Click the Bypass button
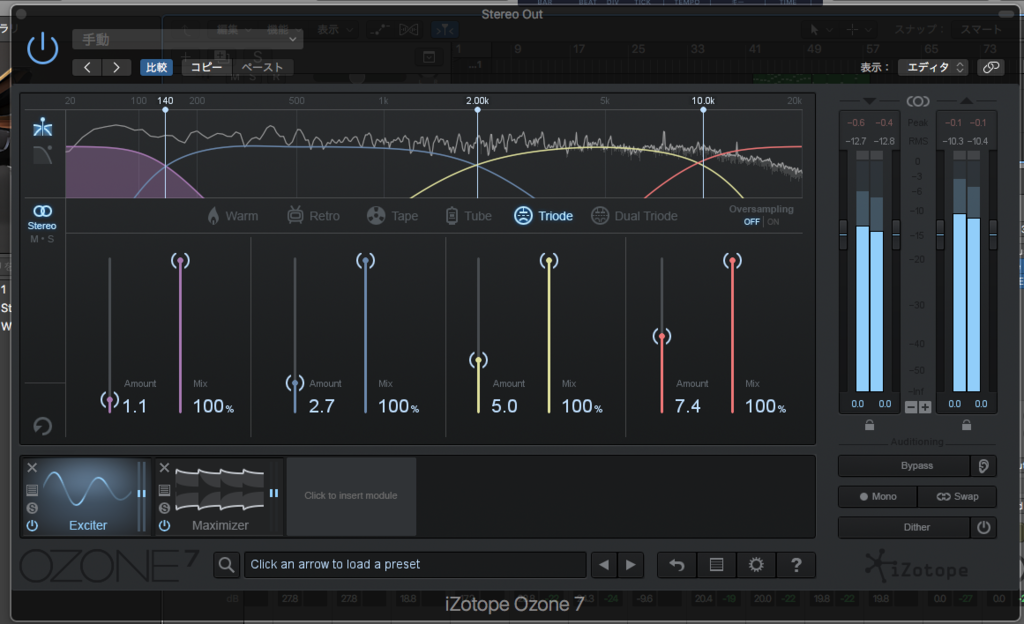The width and height of the screenshot is (1024, 624). pyautogui.click(x=904, y=465)
